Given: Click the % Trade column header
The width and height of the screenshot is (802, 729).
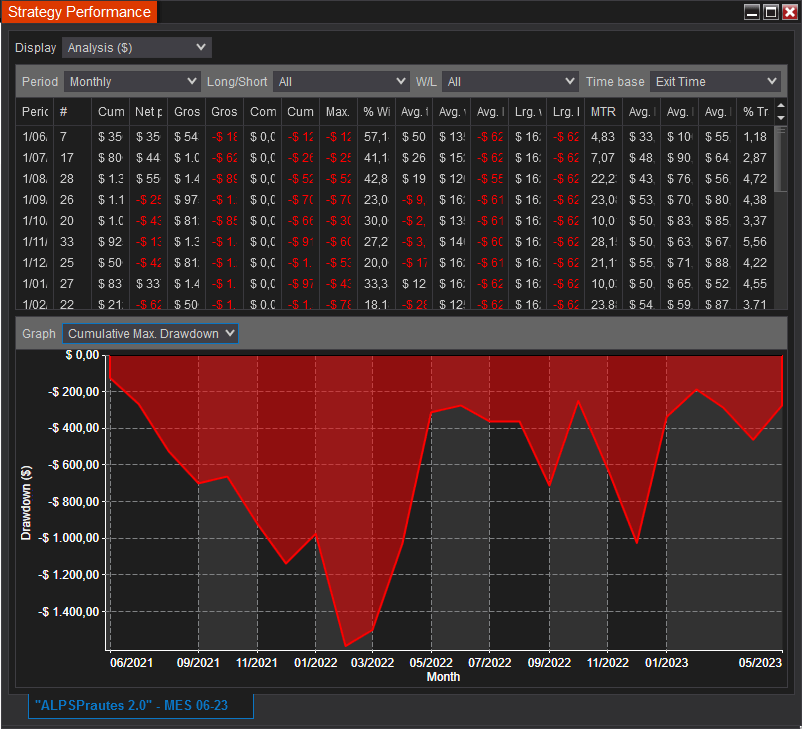Looking at the screenshot, I should coord(755,112).
